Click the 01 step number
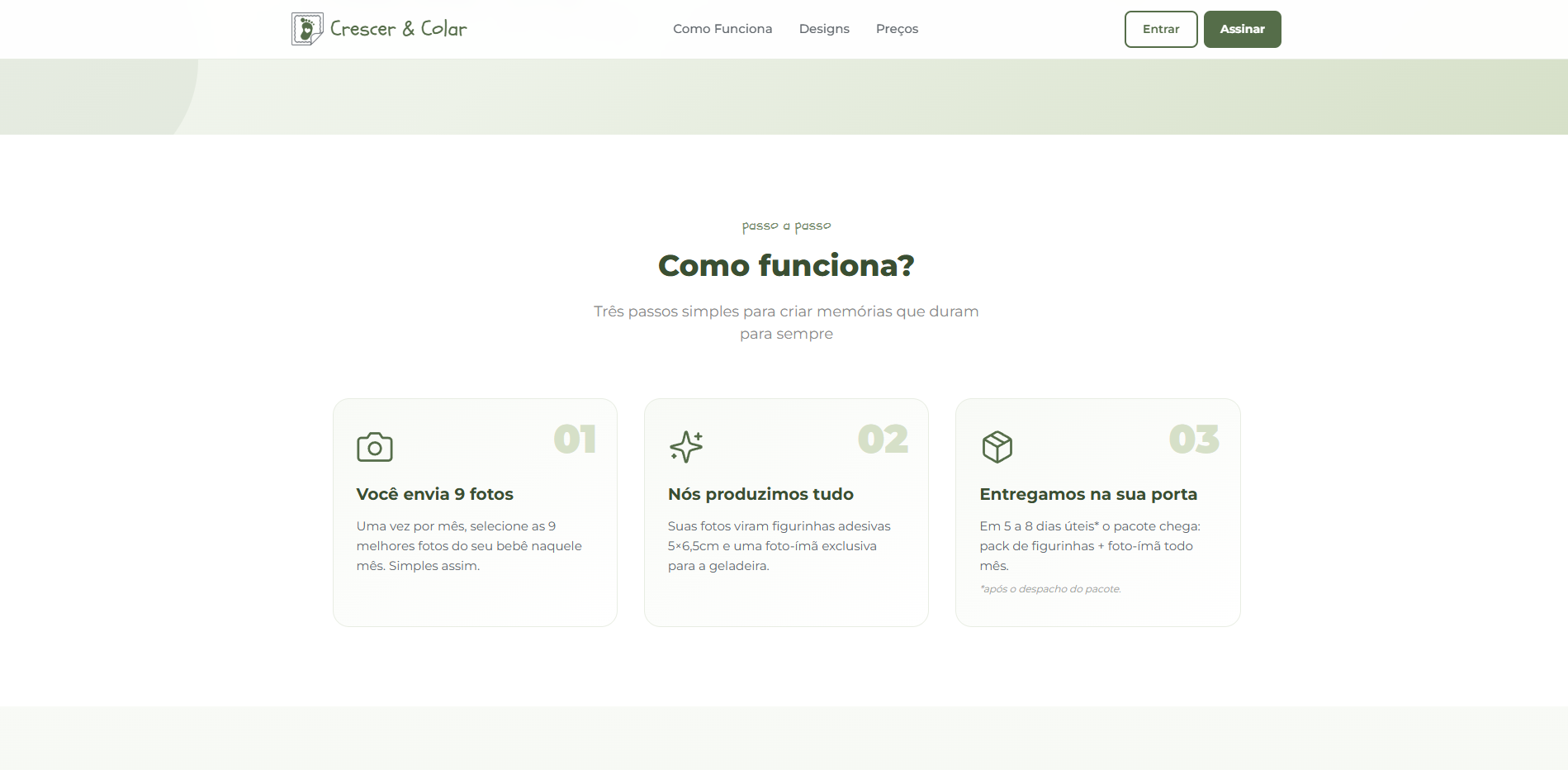The image size is (1568, 770). [x=575, y=439]
